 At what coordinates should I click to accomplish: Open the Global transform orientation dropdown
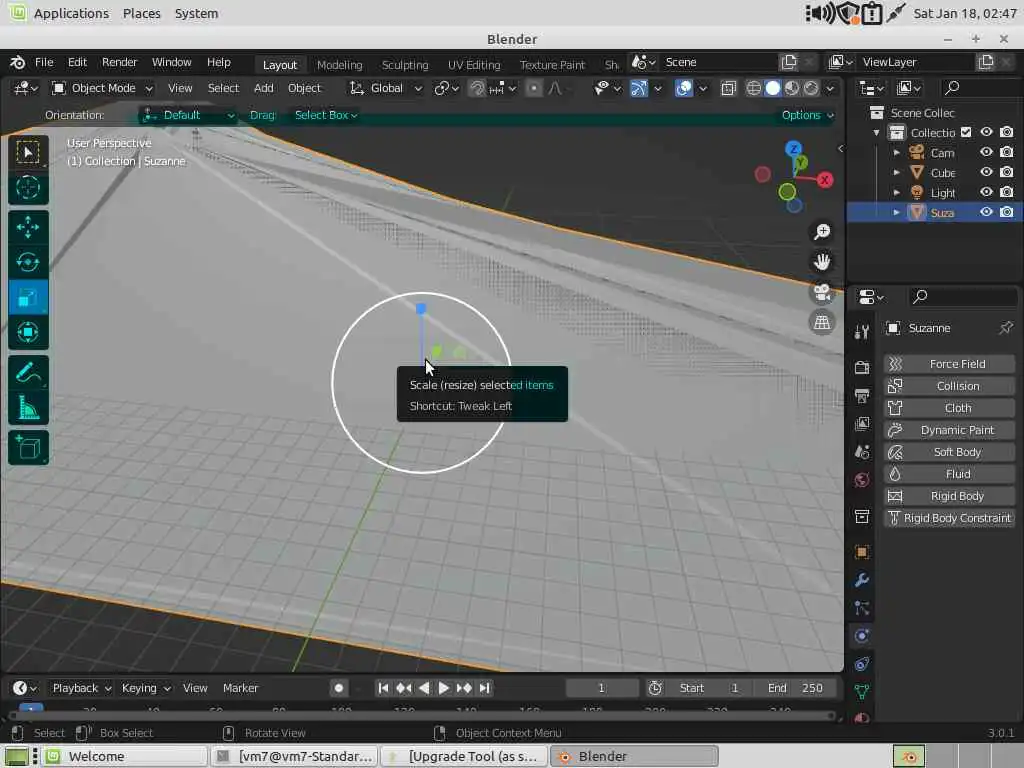385,88
